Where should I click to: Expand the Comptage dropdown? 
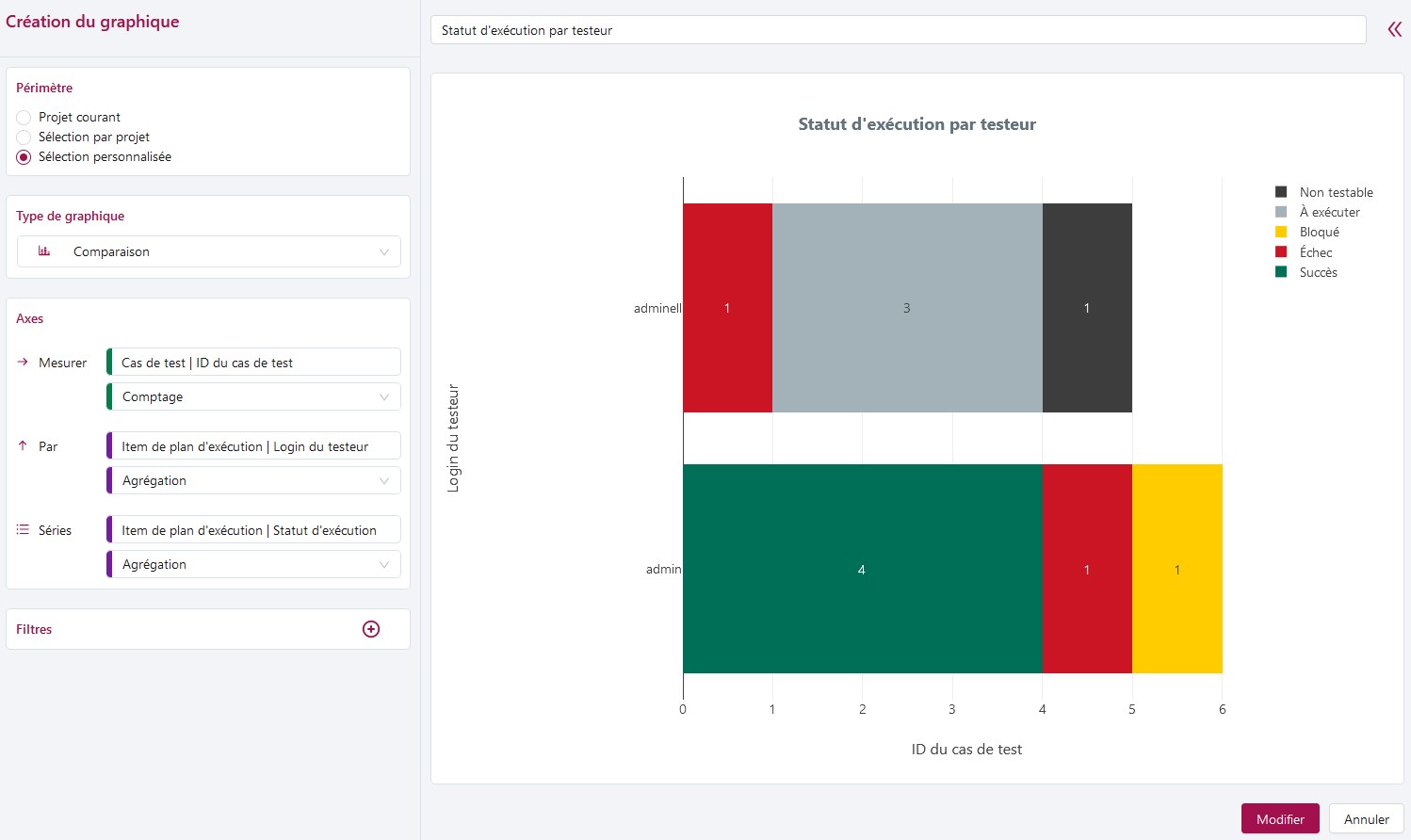pos(254,396)
